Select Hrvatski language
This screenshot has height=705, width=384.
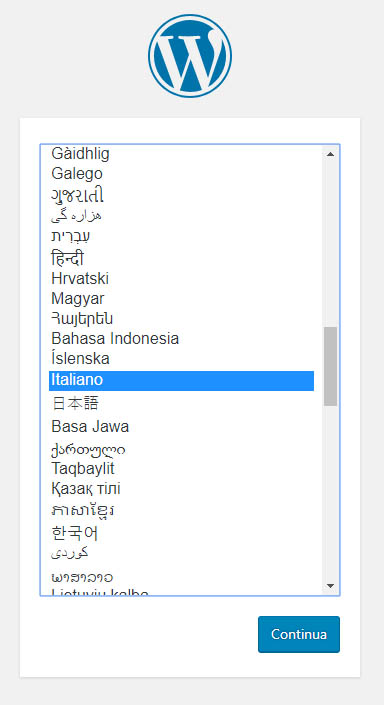pos(181,278)
